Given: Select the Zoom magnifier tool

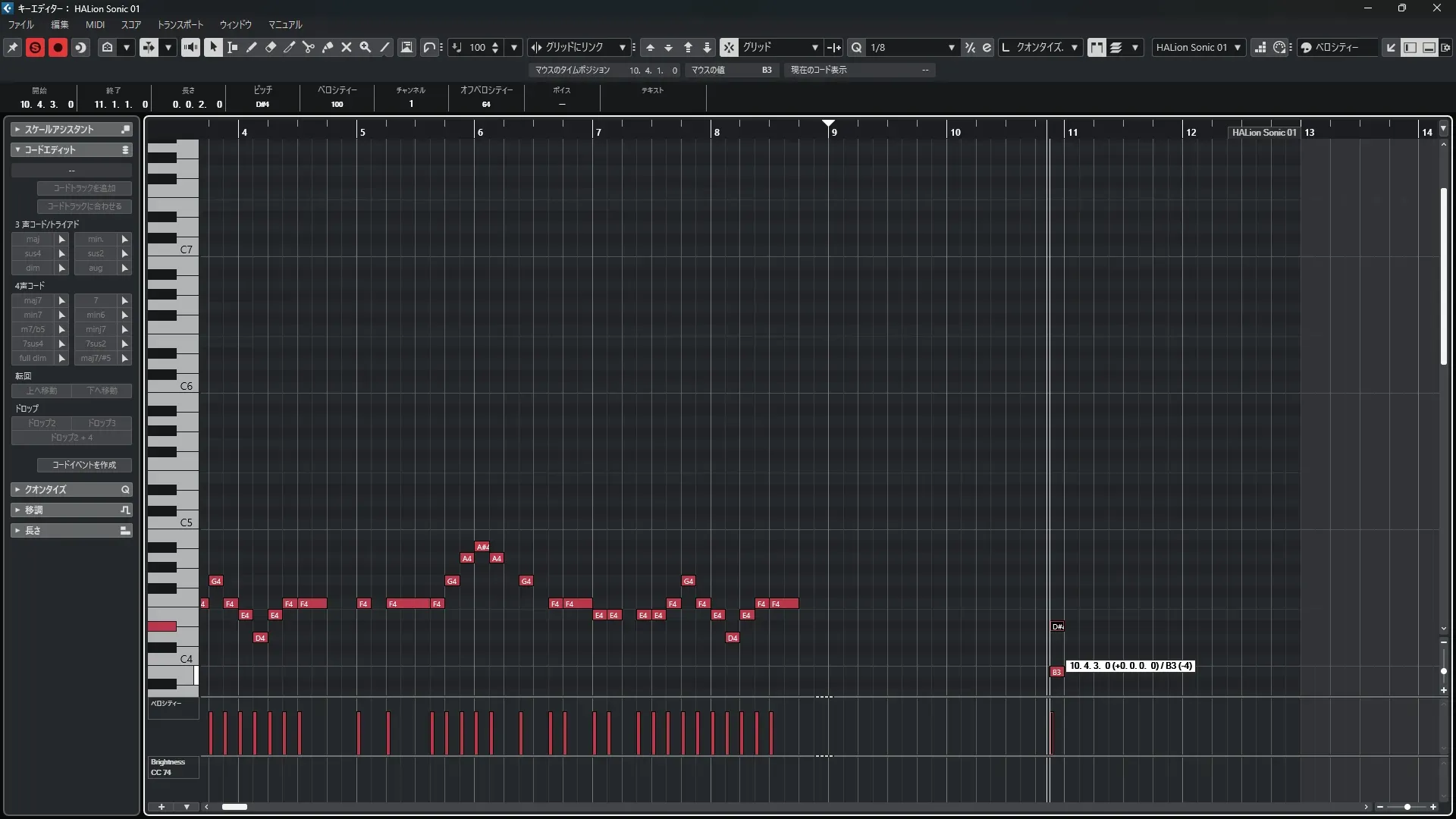Looking at the screenshot, I should 366,47.
